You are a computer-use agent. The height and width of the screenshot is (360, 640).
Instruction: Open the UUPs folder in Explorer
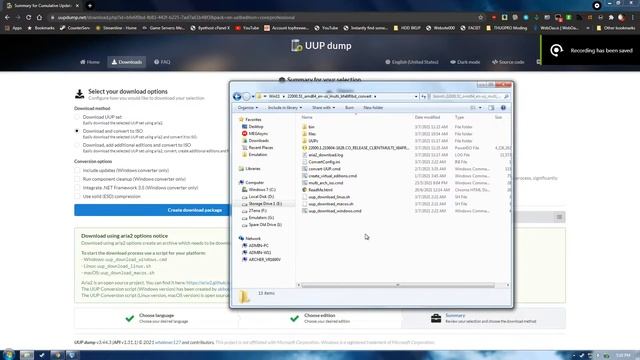(x=313, y=141)
